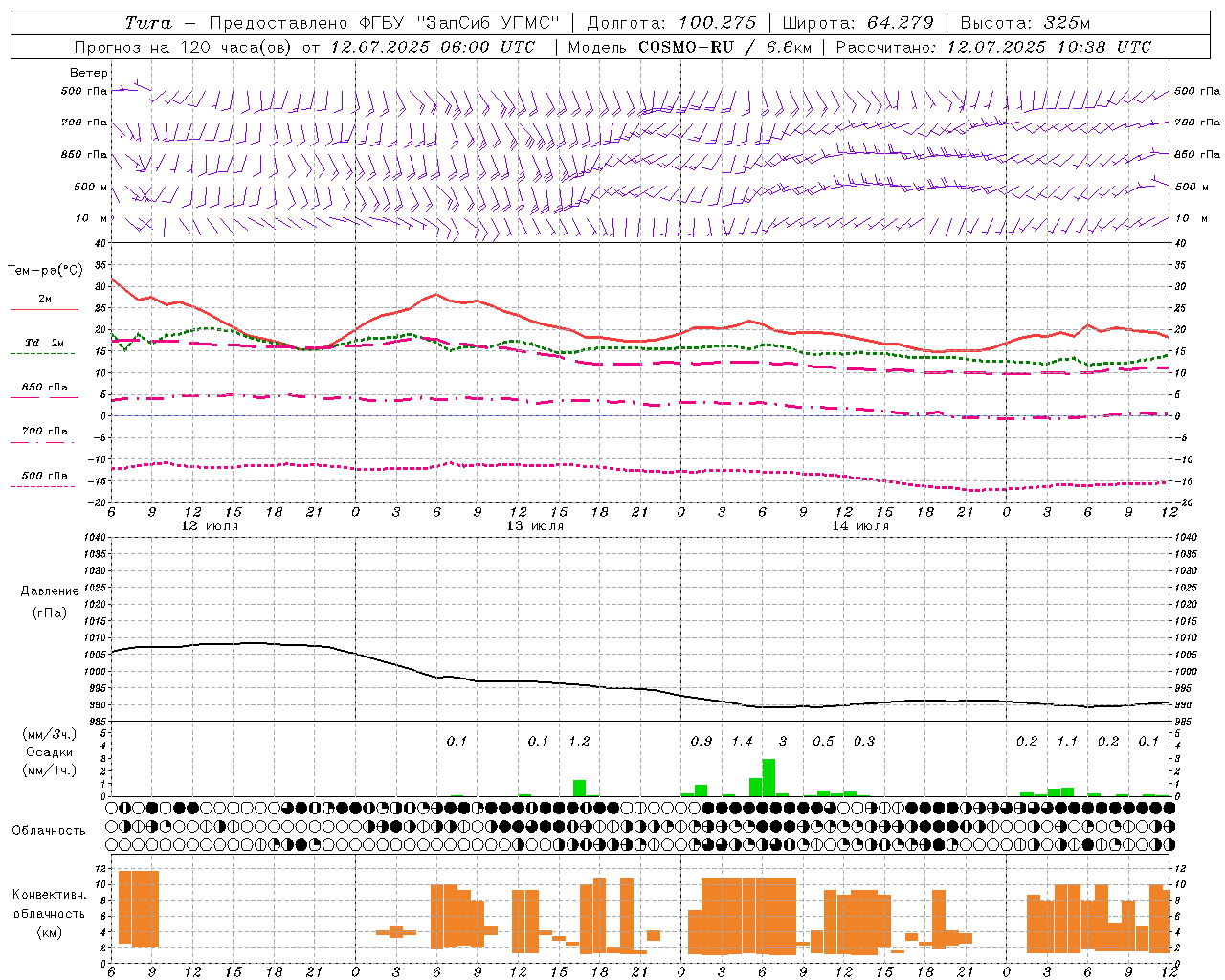The height and width of the screenshot is (980, 1225).
Task: Click the 'Тем-ра(°C)' temperature panel label
Action: tap(45, 271)
